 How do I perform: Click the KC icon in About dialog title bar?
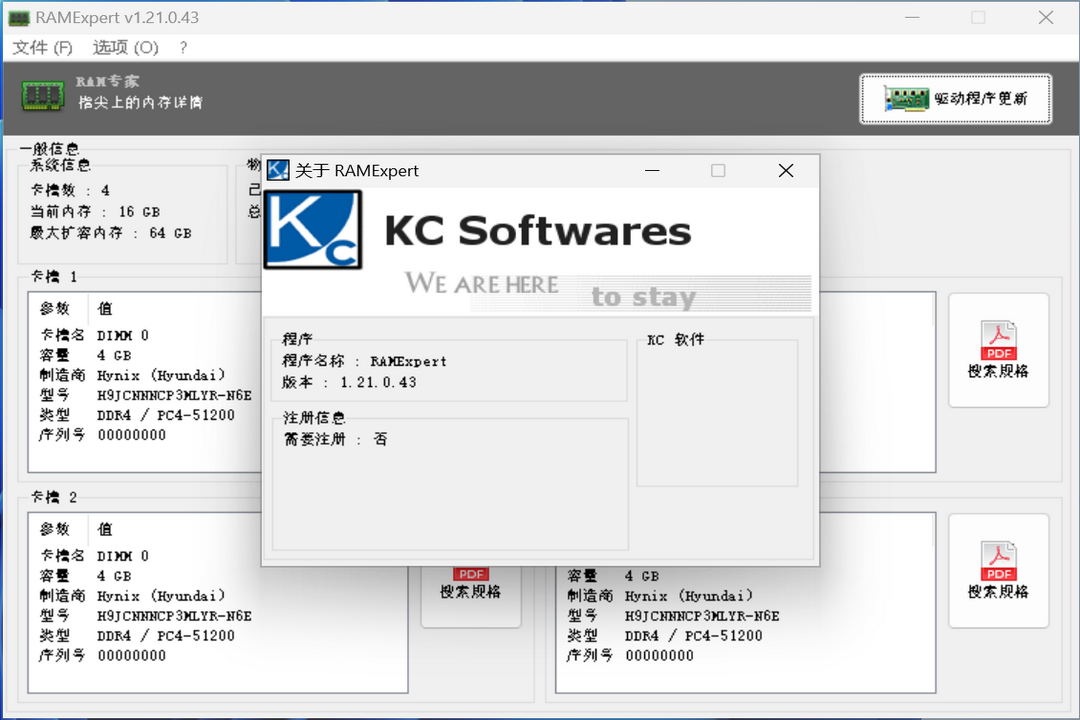(x=277, y=169)
